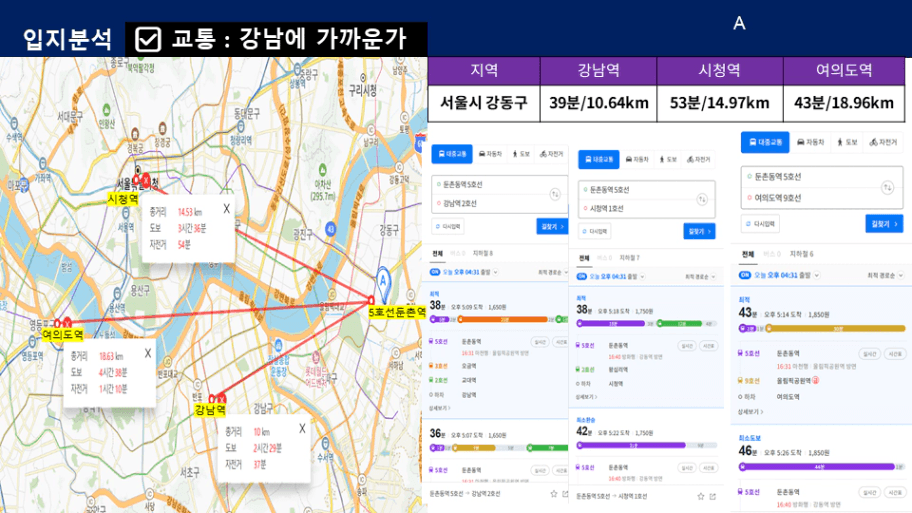Screen dimensions: 912x513
Task: Click the 5호선둔촌역 yellow map label
Action: pos(397,312)
